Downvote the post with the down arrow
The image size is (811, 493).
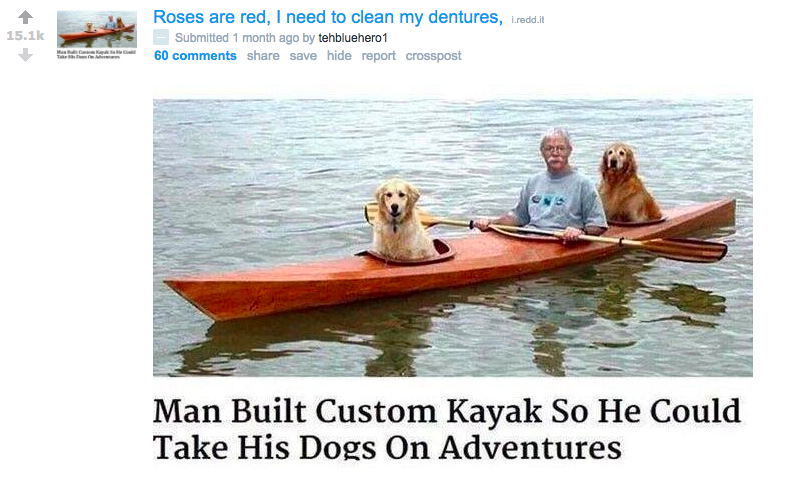[25, 55]
